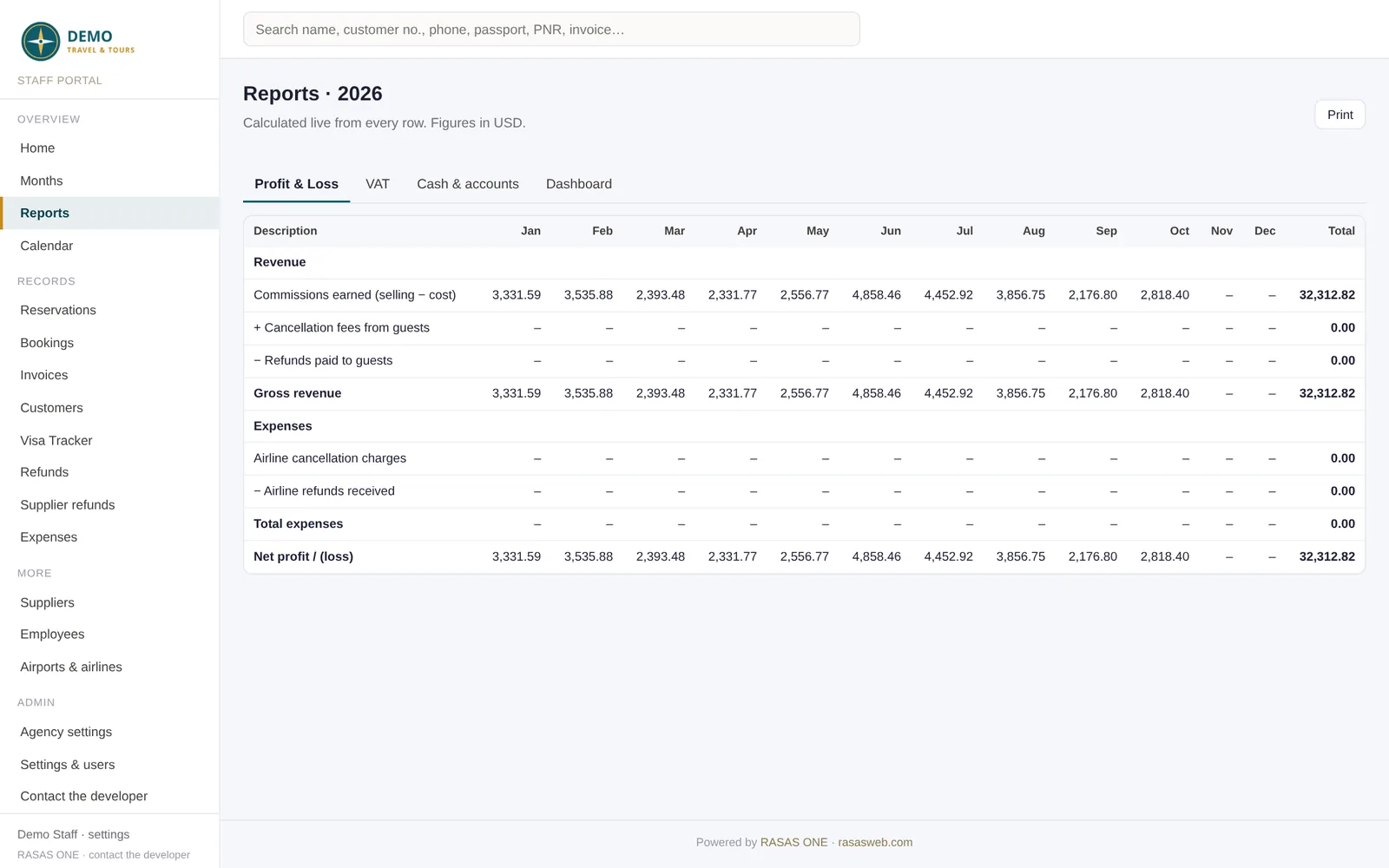This screenshot has height=868, width=1389.
Task: Click the Net profit total 32,312.82
Action: click(x=1326, y=556)
